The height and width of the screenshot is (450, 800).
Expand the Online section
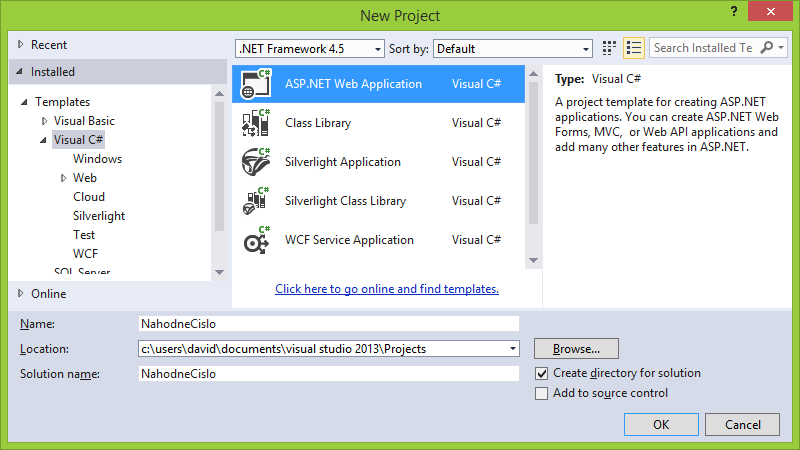pos(20,293)
